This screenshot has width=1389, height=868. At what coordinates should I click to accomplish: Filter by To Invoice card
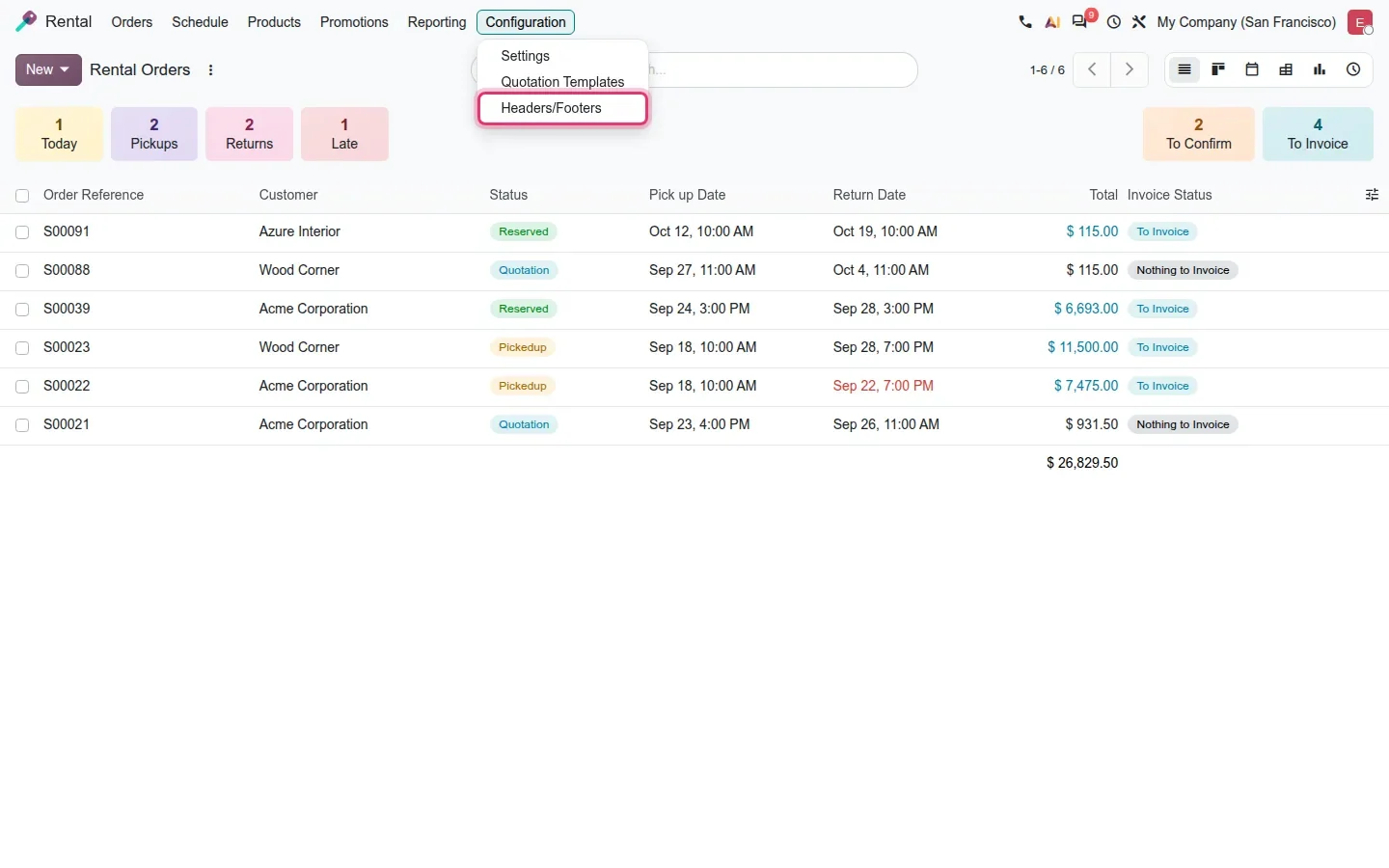pyautogui.click(x=1318, y=134)
